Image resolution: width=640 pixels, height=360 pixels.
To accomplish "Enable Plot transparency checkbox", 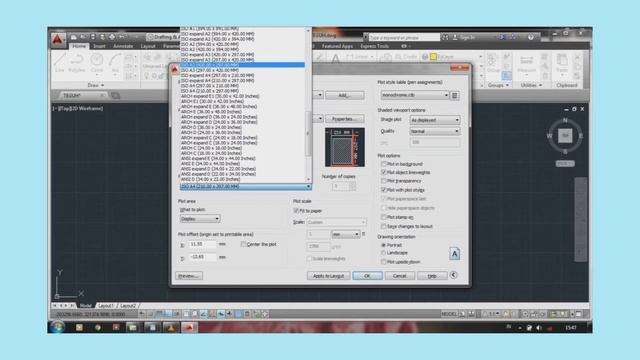I will coord(384,181).
